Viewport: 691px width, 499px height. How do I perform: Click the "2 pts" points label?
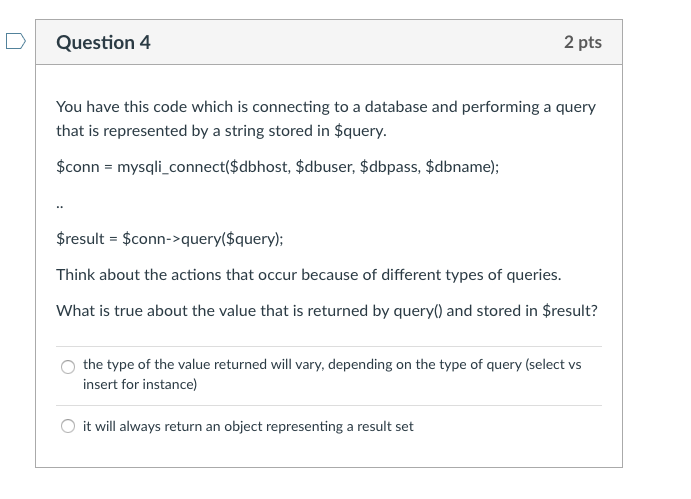pyautogui.click(x=583, y=42)
